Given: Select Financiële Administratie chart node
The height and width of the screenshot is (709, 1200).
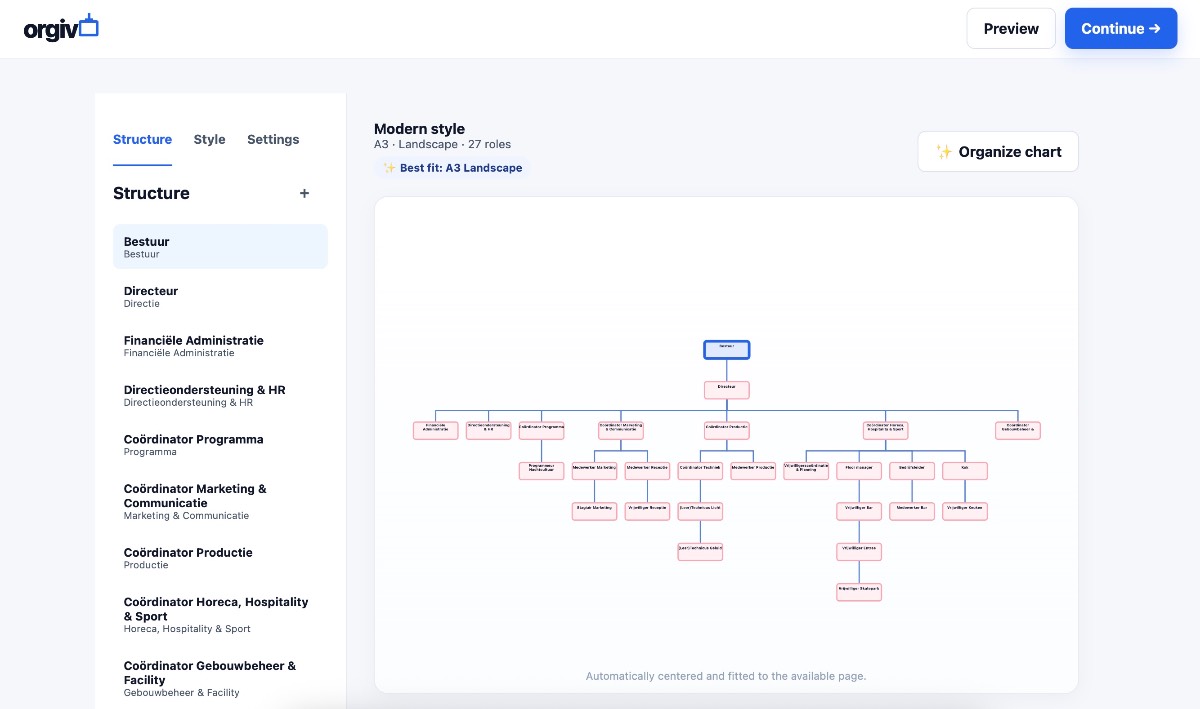Looking at the screenshot, I should tap(436, 430).
